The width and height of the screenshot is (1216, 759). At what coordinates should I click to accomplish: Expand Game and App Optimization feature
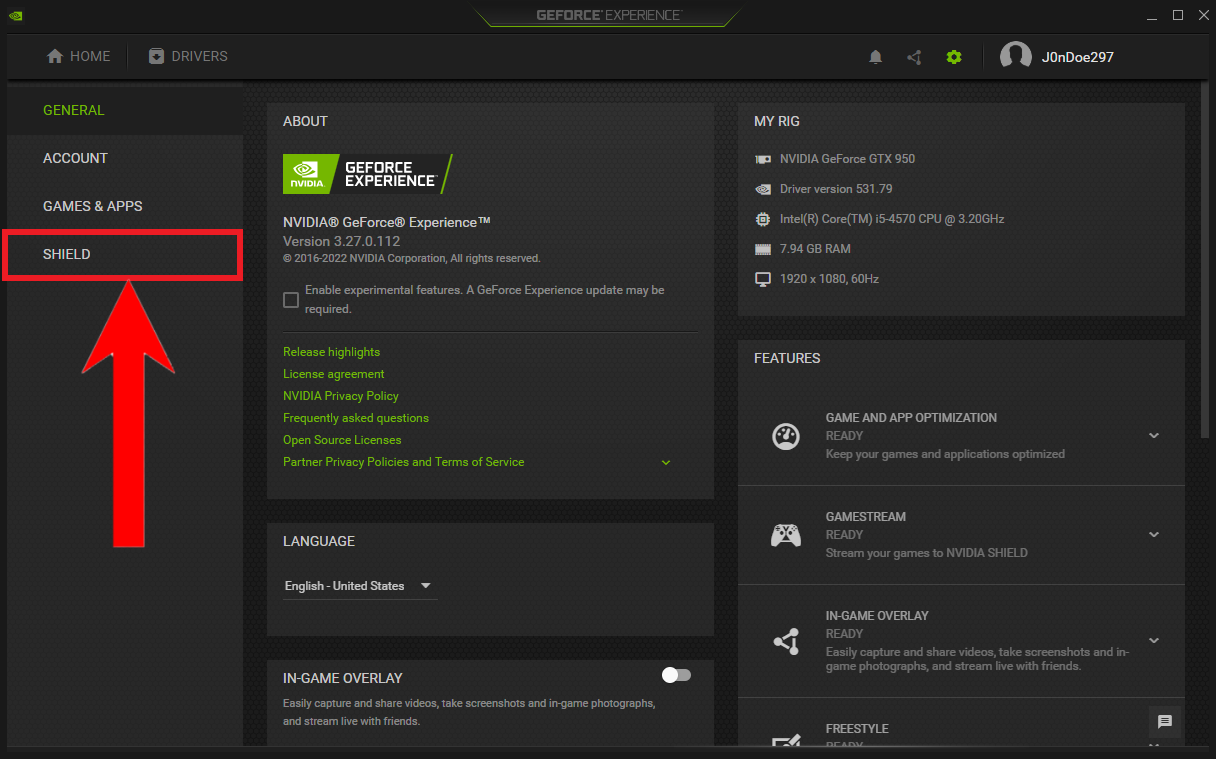tap(1154, 436)
